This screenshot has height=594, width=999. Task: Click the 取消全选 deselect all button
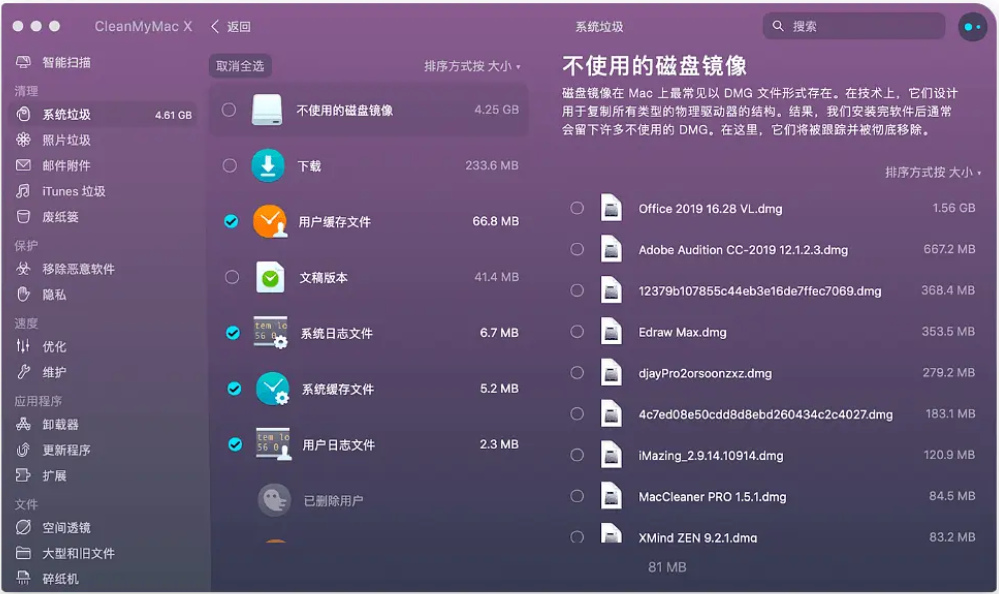(240, 66)
